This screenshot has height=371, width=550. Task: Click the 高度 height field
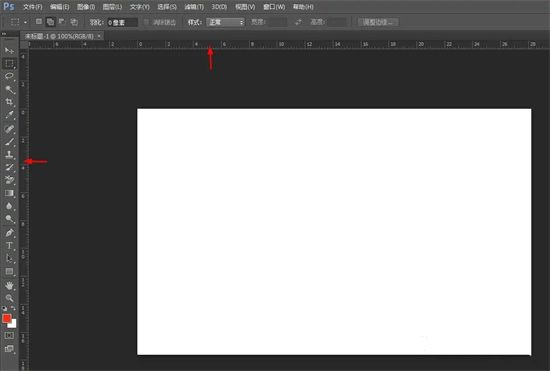[336, 22]
